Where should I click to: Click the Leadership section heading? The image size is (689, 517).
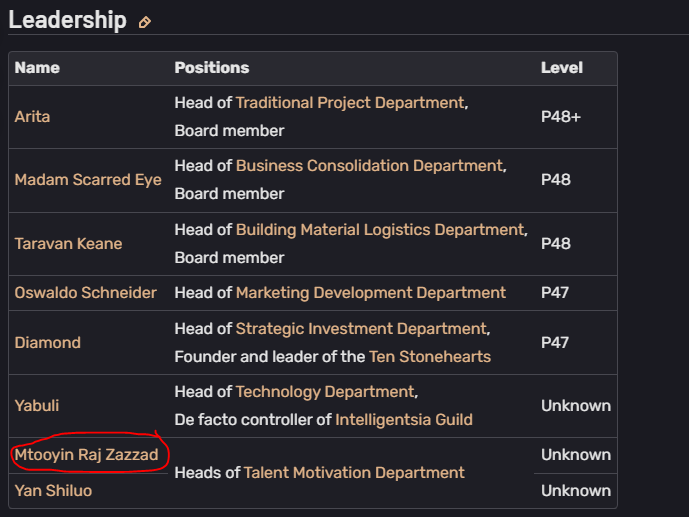68,20
